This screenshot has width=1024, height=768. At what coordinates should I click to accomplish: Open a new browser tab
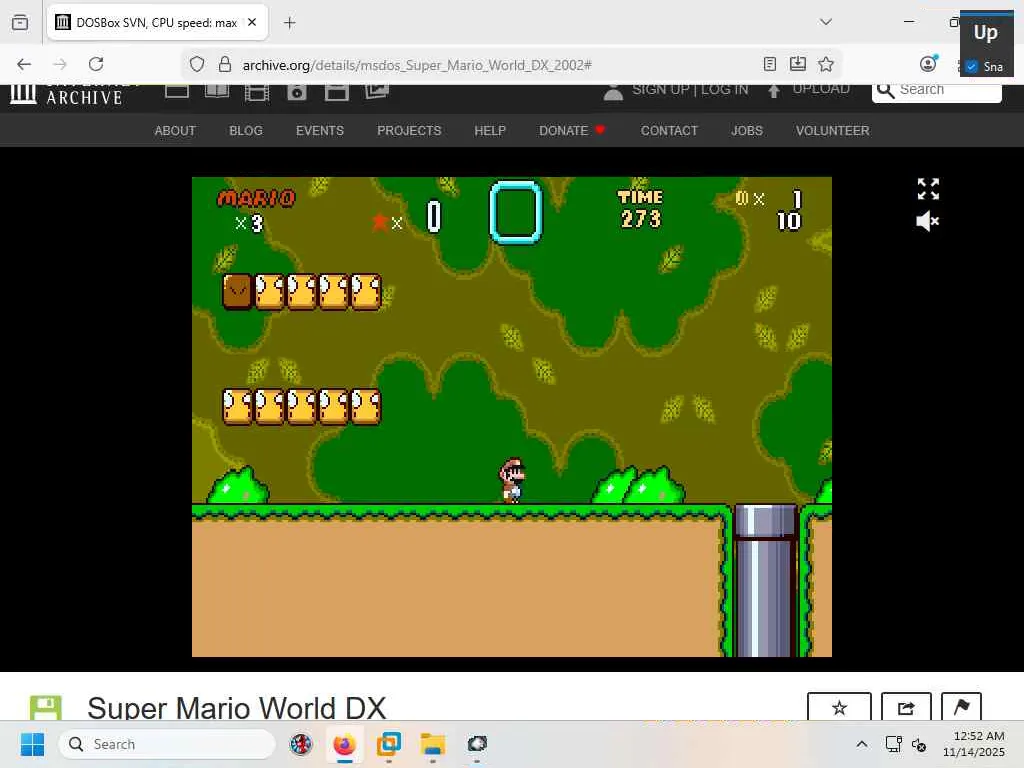point(290,23)
